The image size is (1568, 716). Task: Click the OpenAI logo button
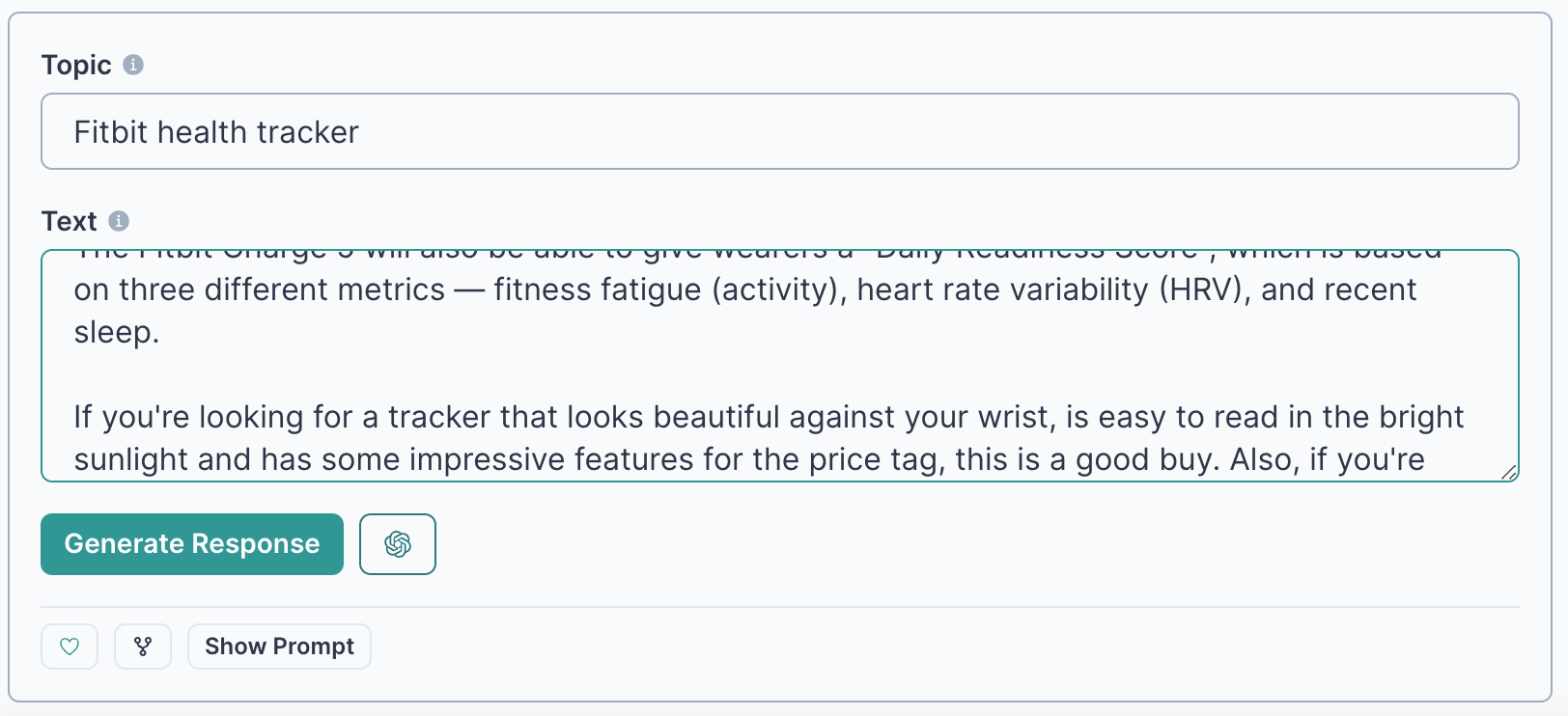[x=398, y=544]
